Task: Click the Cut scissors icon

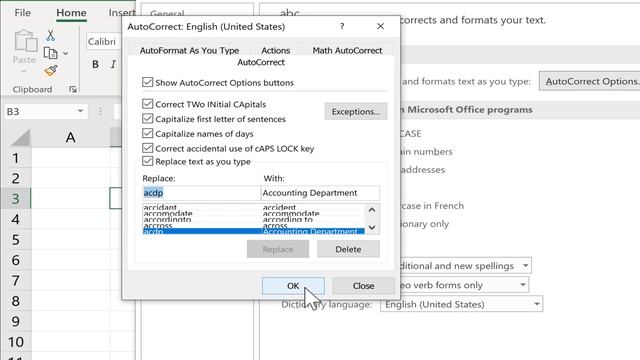Action: [51, 36]
